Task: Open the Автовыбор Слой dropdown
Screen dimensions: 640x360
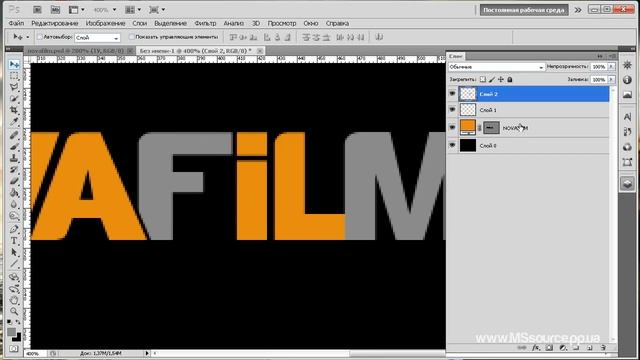Action: tap(97, 38)
